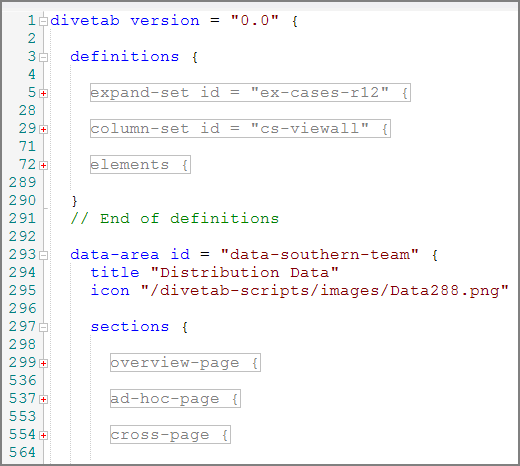
Task: Click line number 296 in the gutter
Action: [x=22, y=309]
